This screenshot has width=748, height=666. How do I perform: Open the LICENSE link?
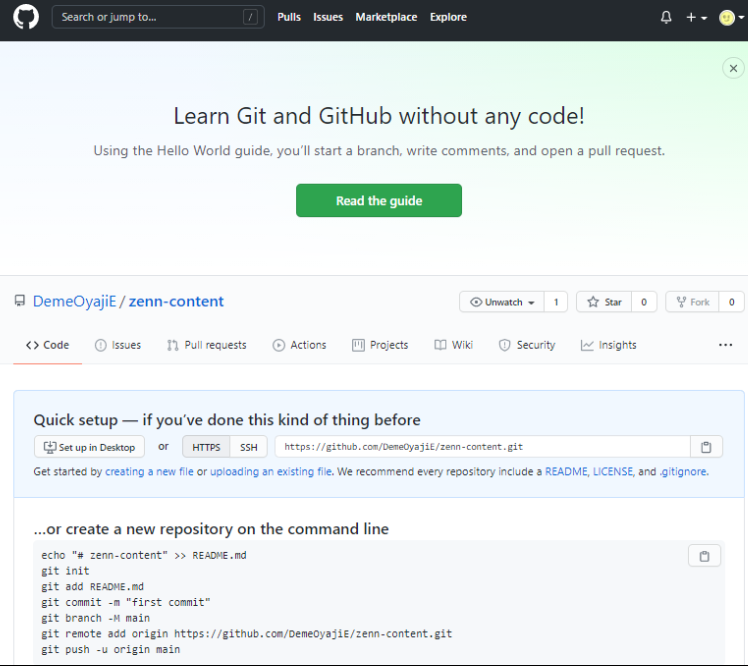(613, 471)
